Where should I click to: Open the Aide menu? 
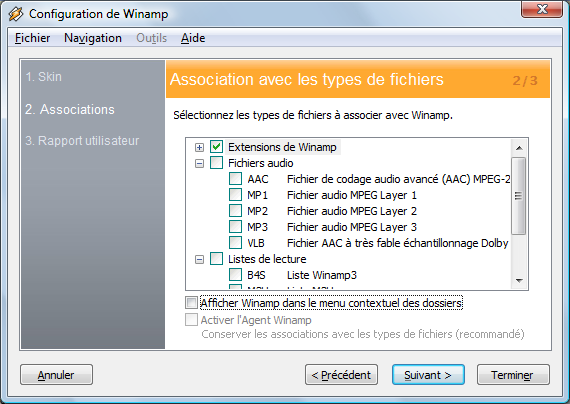[193, 38]
